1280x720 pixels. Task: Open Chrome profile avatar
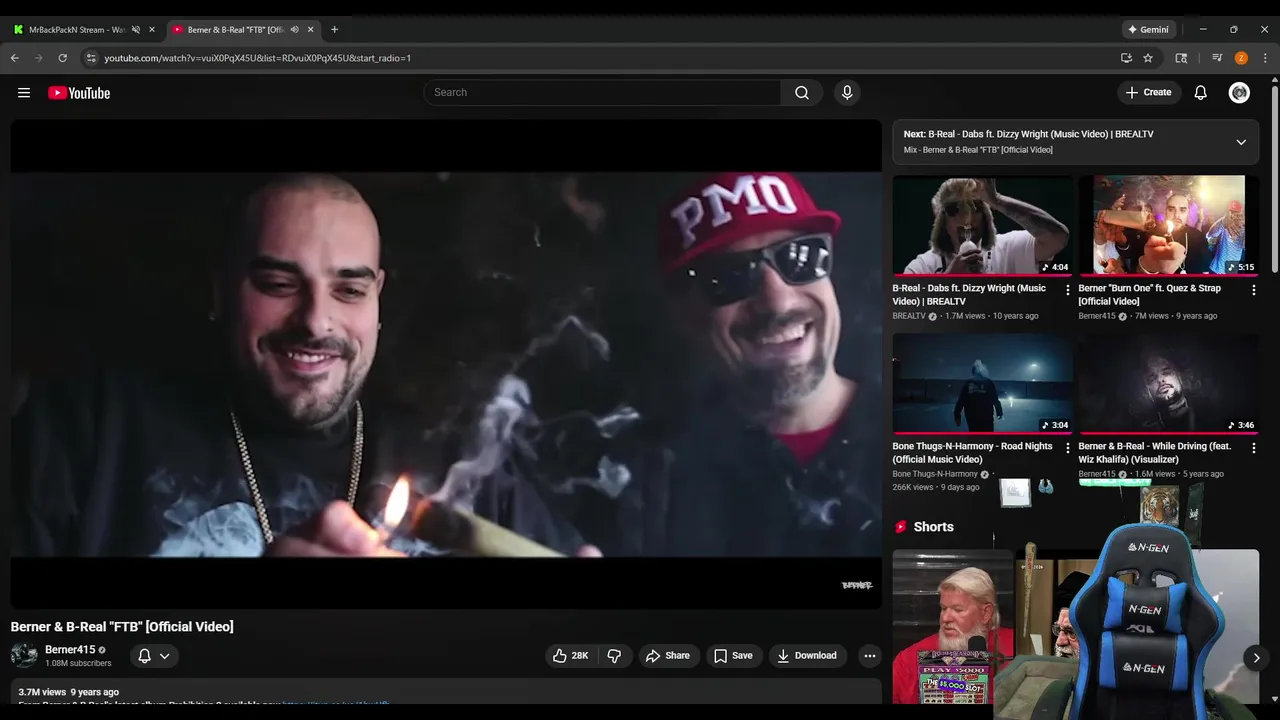[x=1241, y=58]
